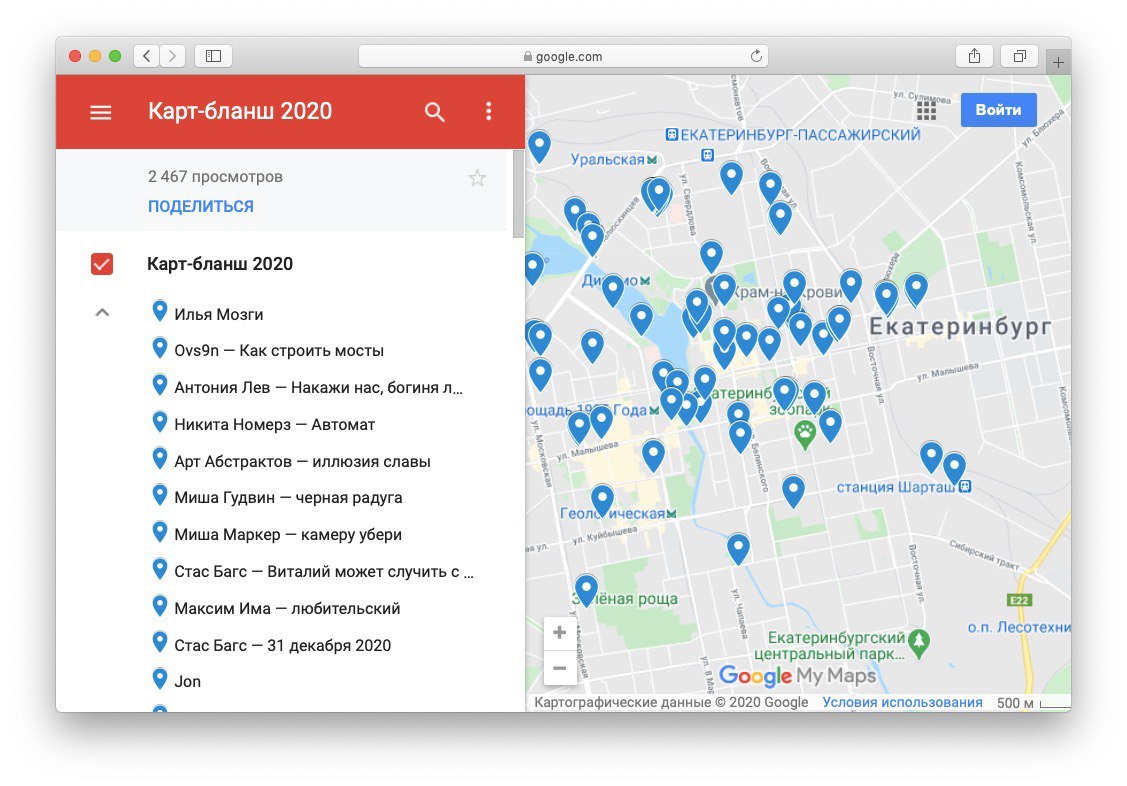Toggle the Safari sidebar button
The height and width of the screenshot is (786, 1127).
pos(213,56)
